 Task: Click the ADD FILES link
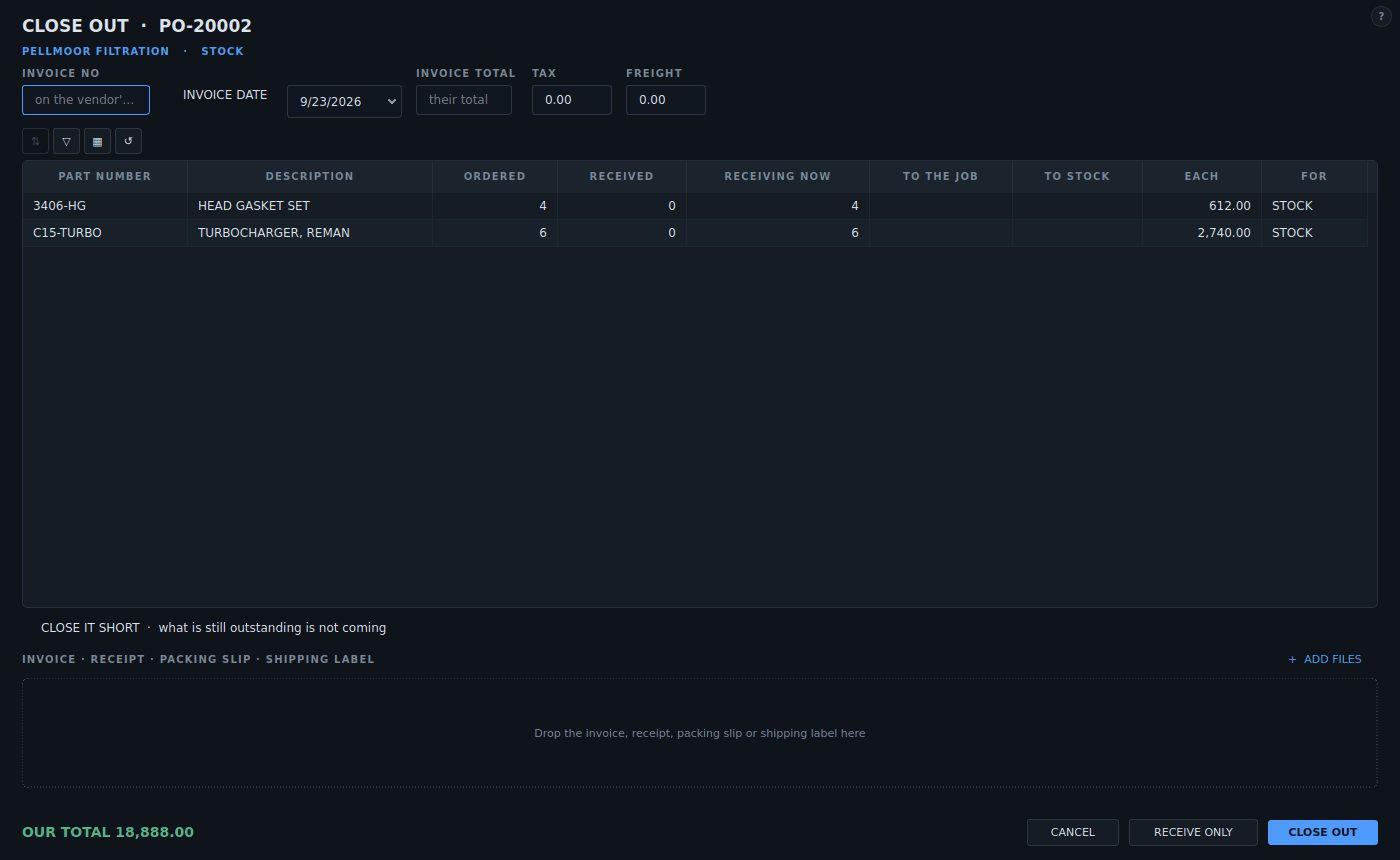[x=1325, y=659]
